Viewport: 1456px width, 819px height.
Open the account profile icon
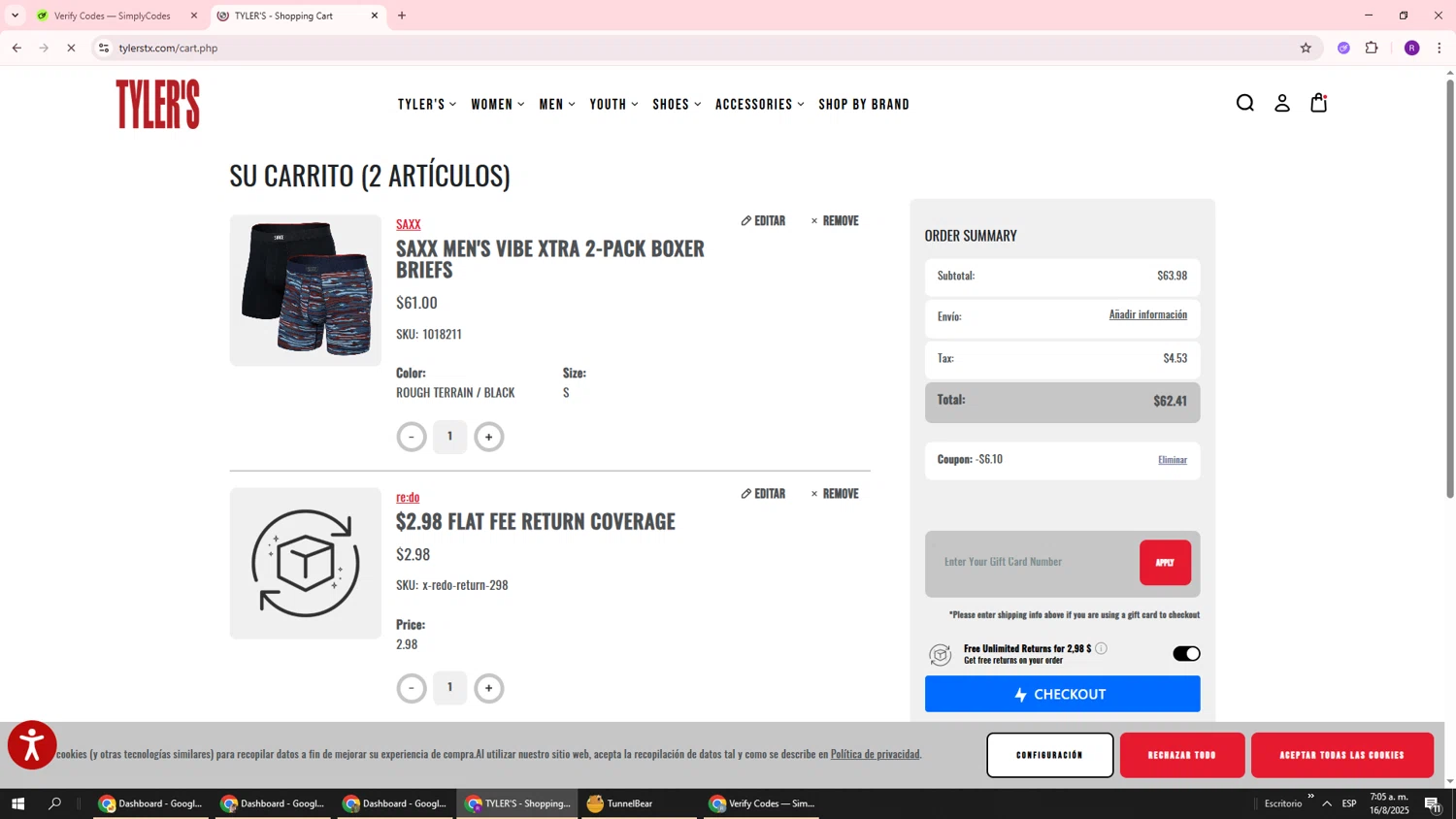(x=1282, y=103)
